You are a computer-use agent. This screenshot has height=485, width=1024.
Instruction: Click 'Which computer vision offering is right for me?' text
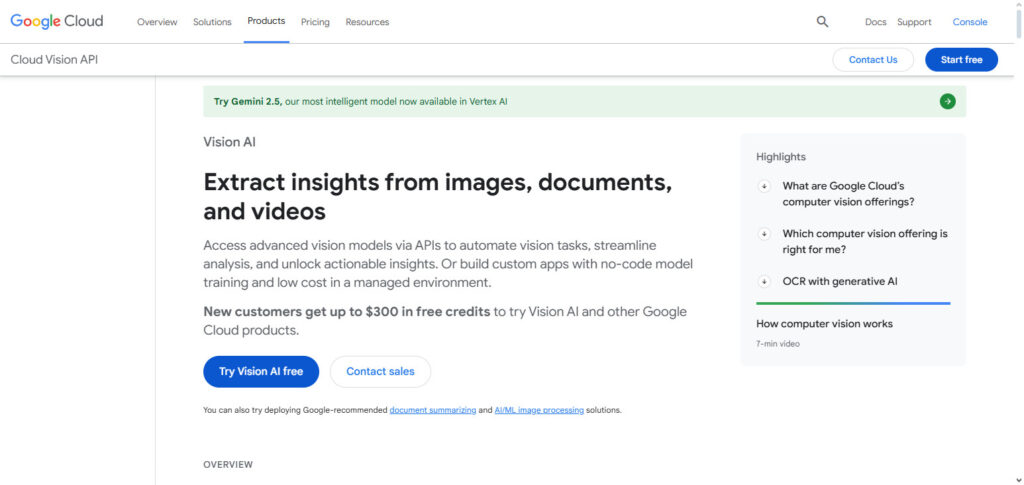(x=865, y=242)
